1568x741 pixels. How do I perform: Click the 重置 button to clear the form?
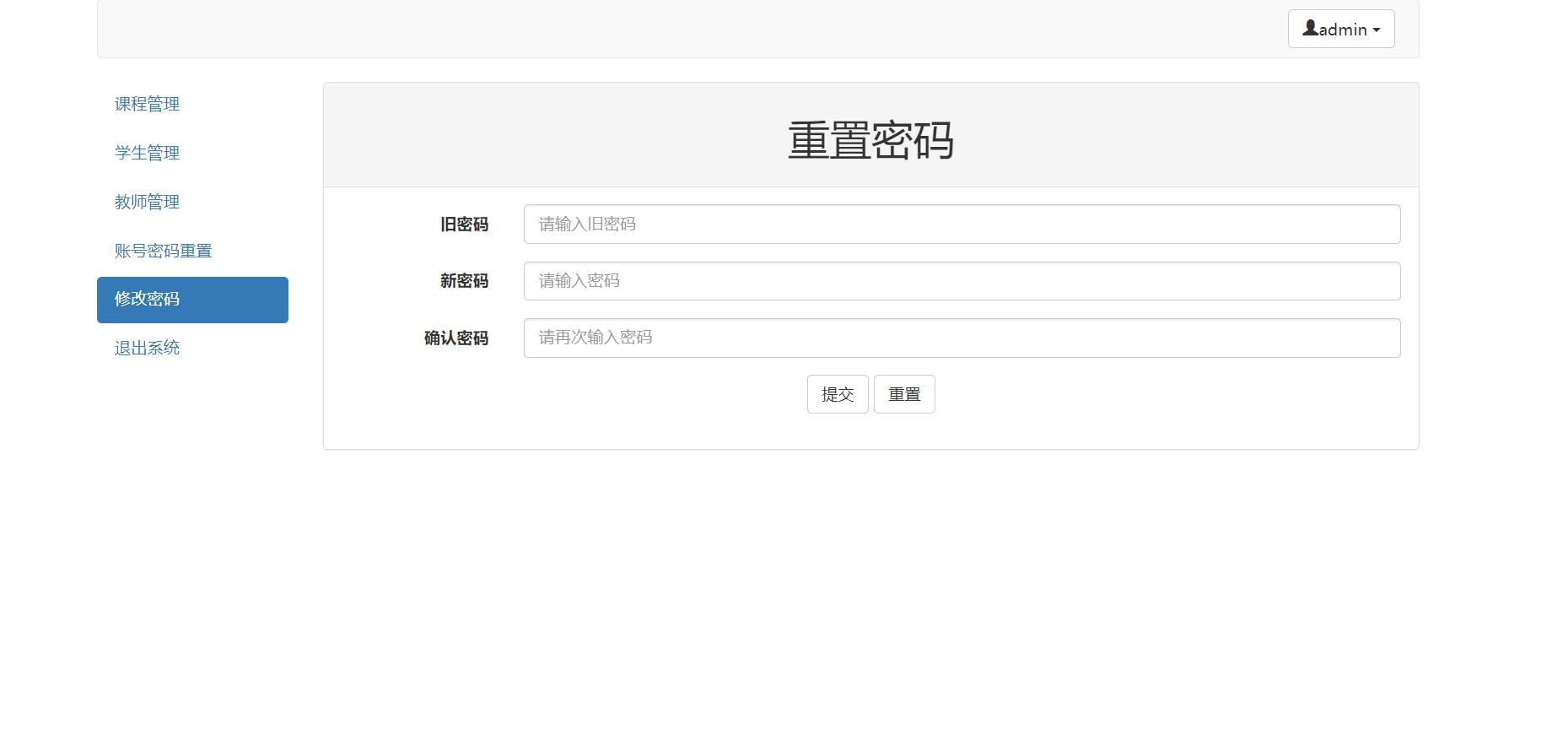(904, 394)
